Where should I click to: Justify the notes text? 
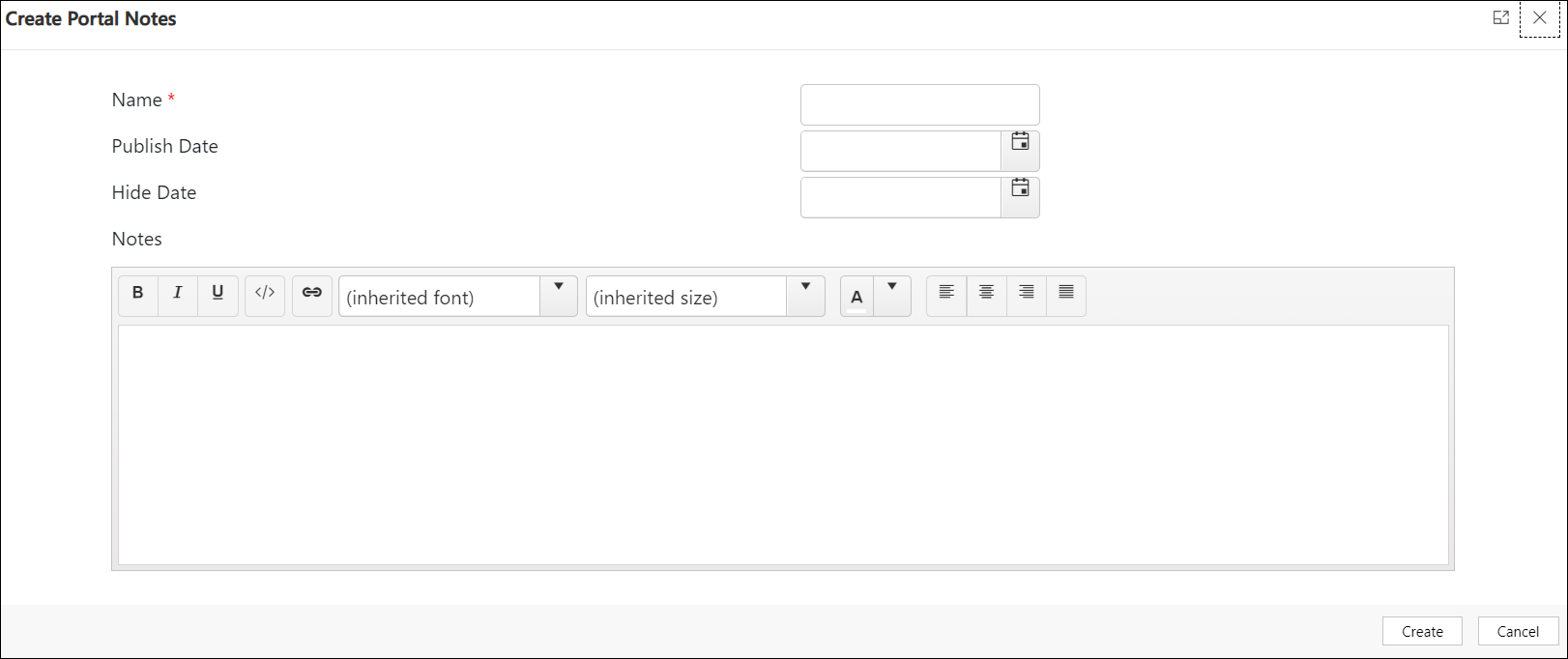(x=1066, y=294)
